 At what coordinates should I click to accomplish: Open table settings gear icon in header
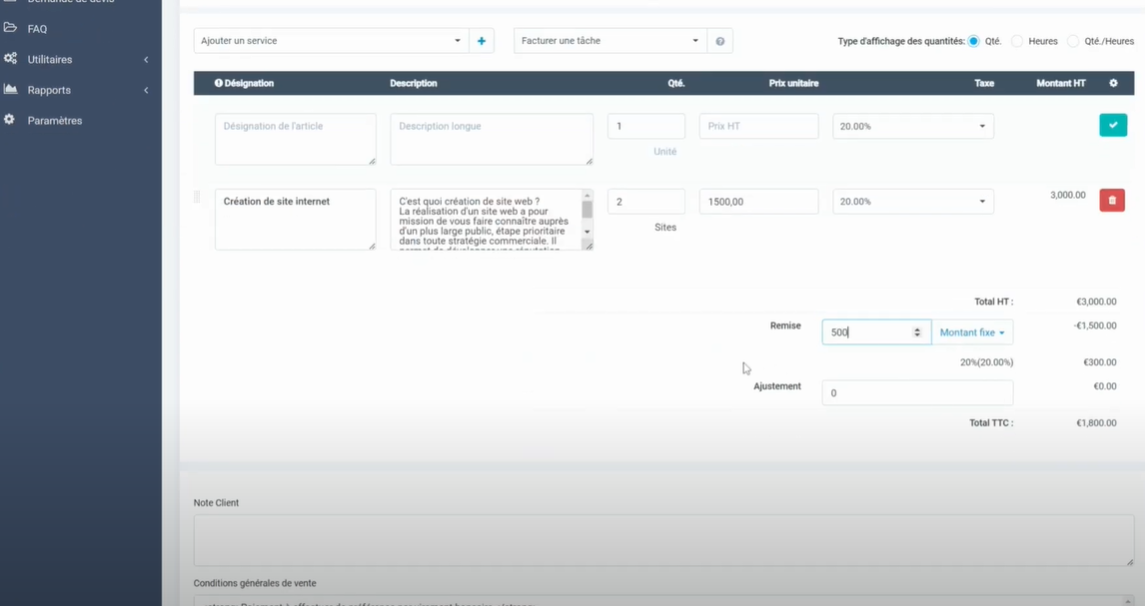[x=1113, y=83]
